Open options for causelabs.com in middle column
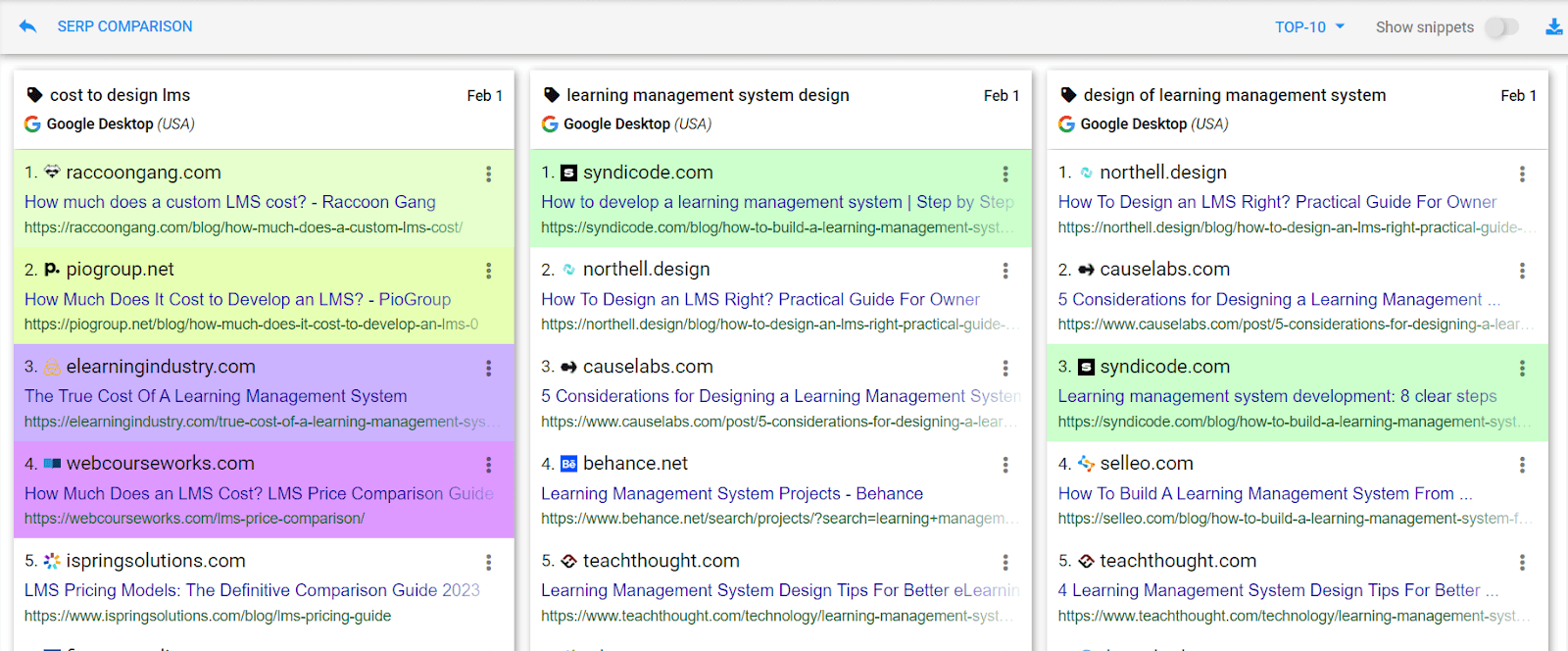The width and height of the screenshot is (1568, 651). tap(1005, 368)
